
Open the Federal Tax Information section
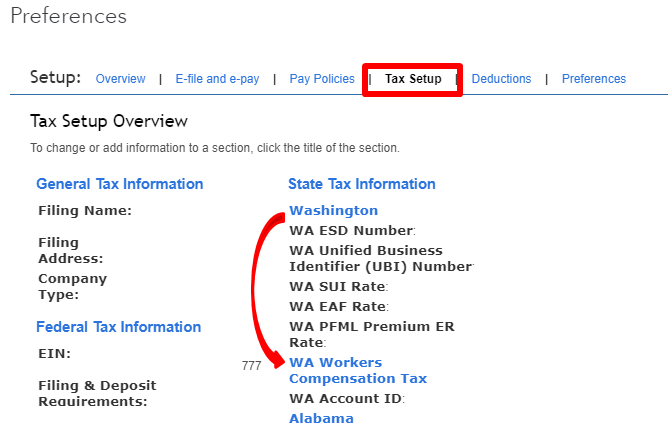[x=118, y=327]
